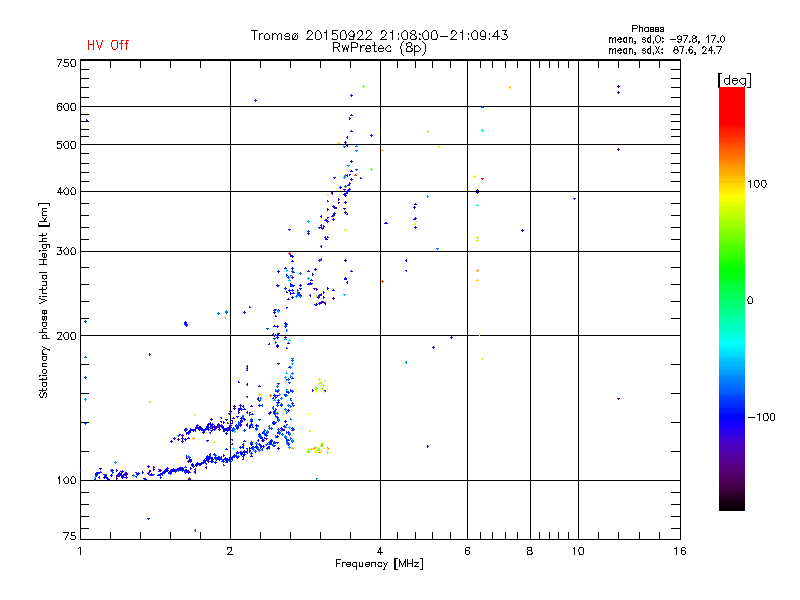800x600 pixels.
Task: Click the "2" frequency axis tick label
Action: [x=230, y=551]
